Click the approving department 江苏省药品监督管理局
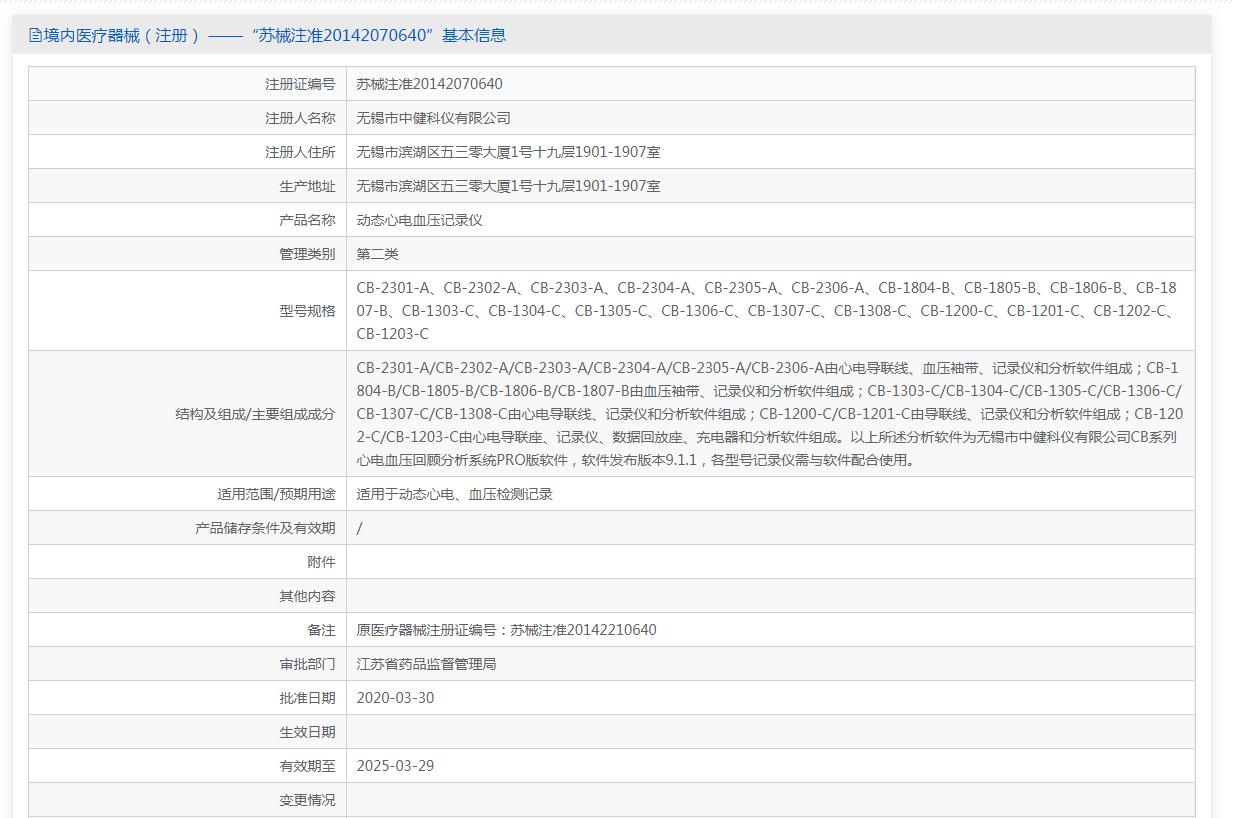The image size is (1234, 818). click(x=426, y=664)
